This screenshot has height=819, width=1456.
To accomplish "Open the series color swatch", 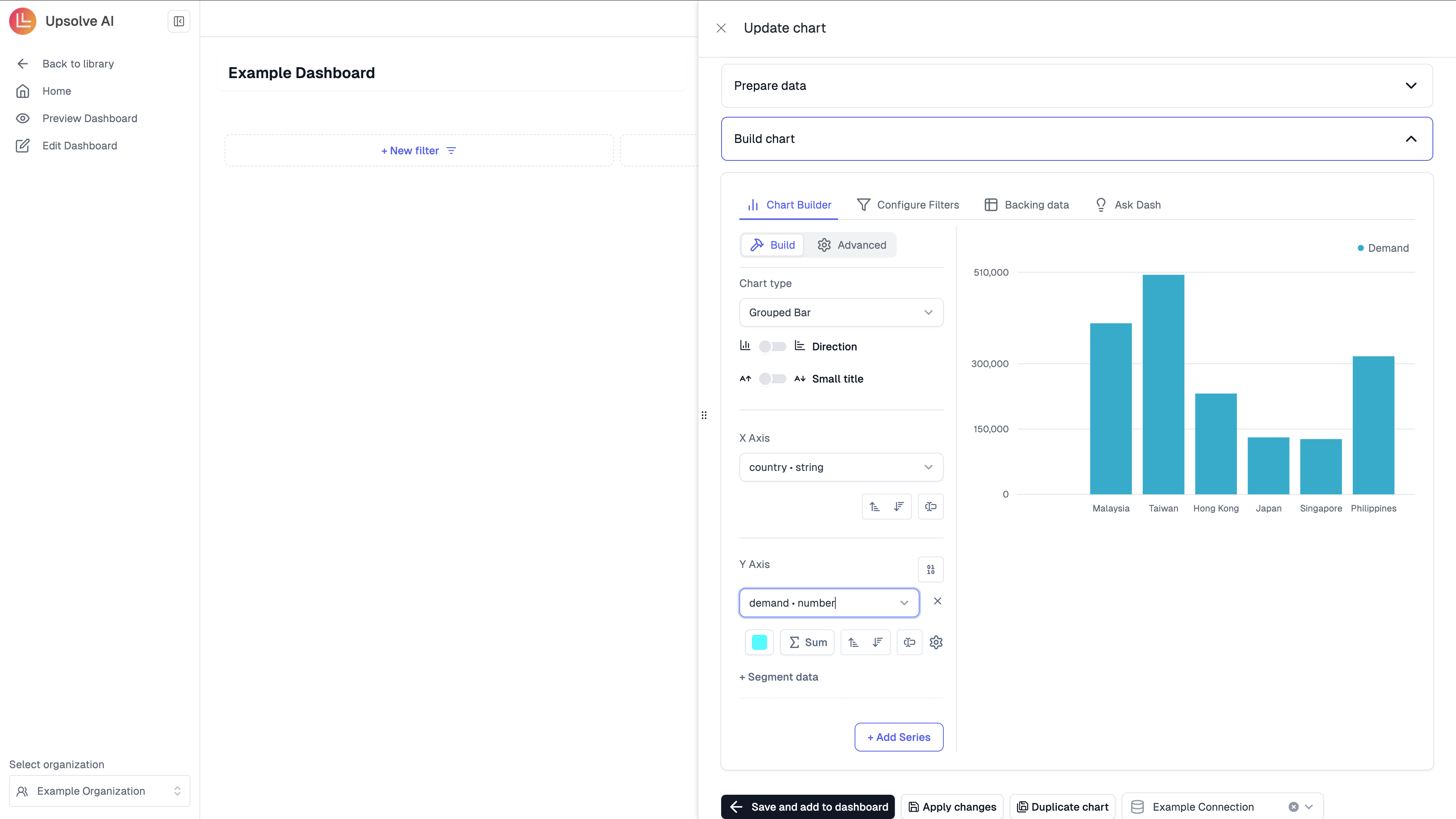I will [759, 643].
